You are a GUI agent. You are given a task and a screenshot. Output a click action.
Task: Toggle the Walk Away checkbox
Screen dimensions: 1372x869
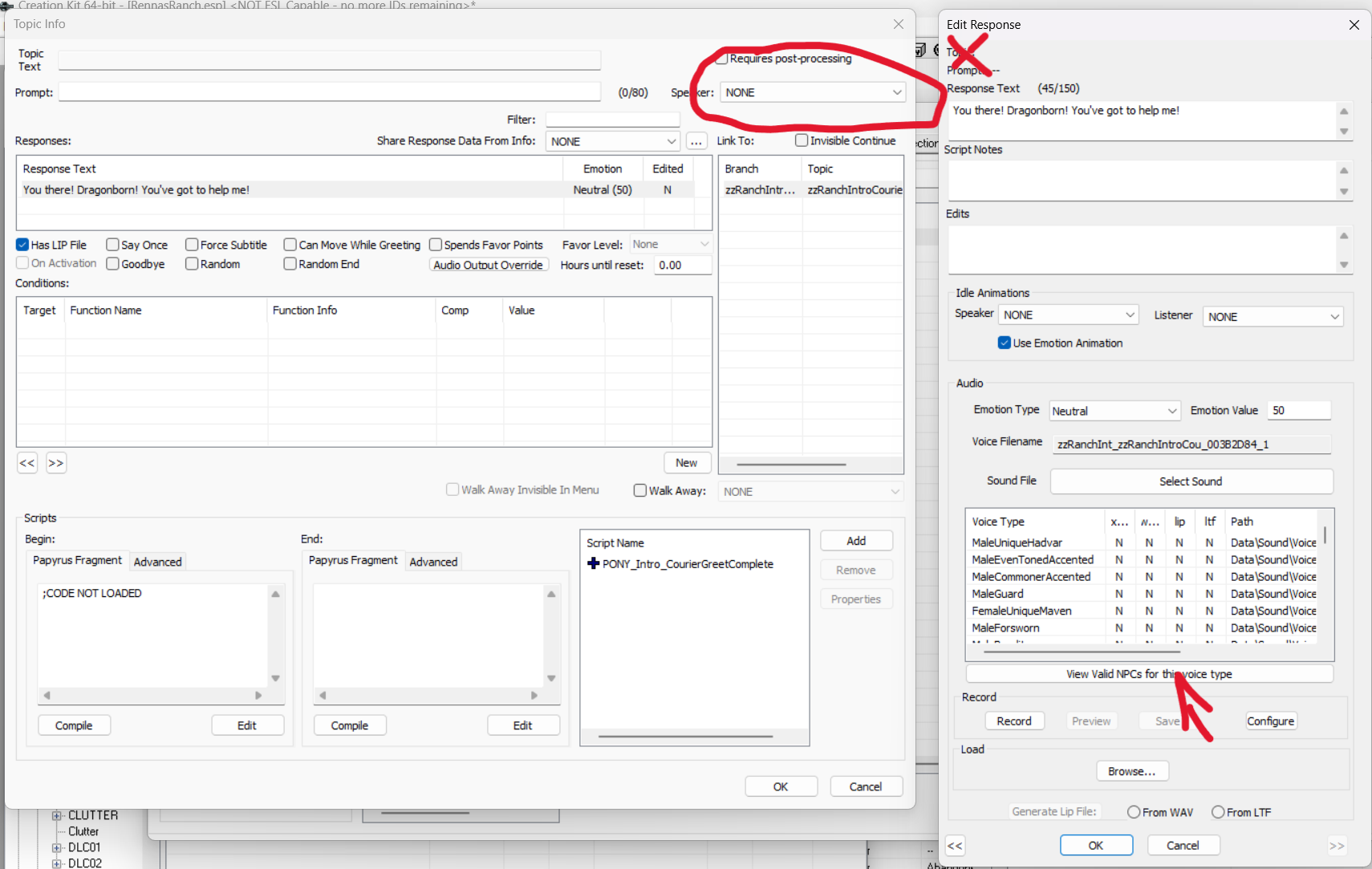pyautogui.click(x=640, y=490)
